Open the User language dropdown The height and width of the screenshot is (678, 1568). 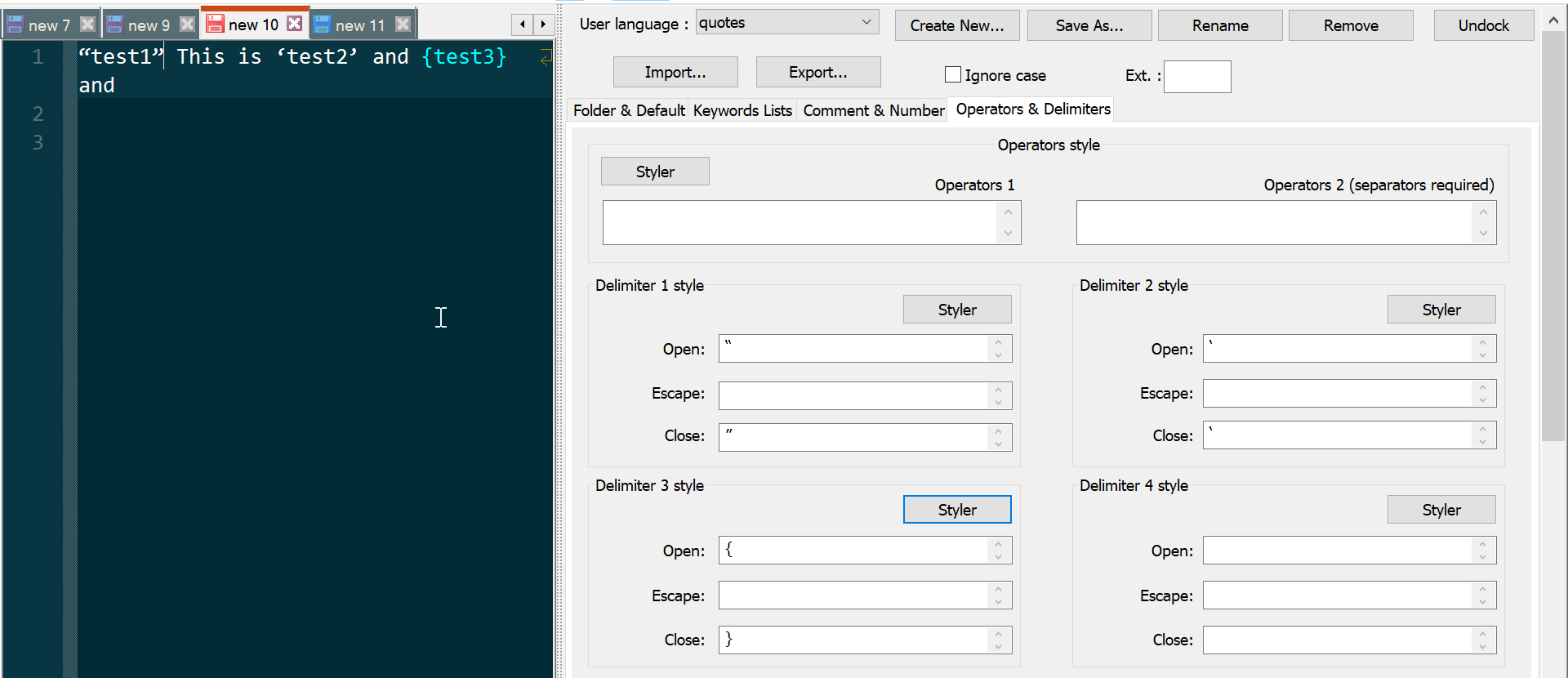pyautogui.click(x=787, y=23)
